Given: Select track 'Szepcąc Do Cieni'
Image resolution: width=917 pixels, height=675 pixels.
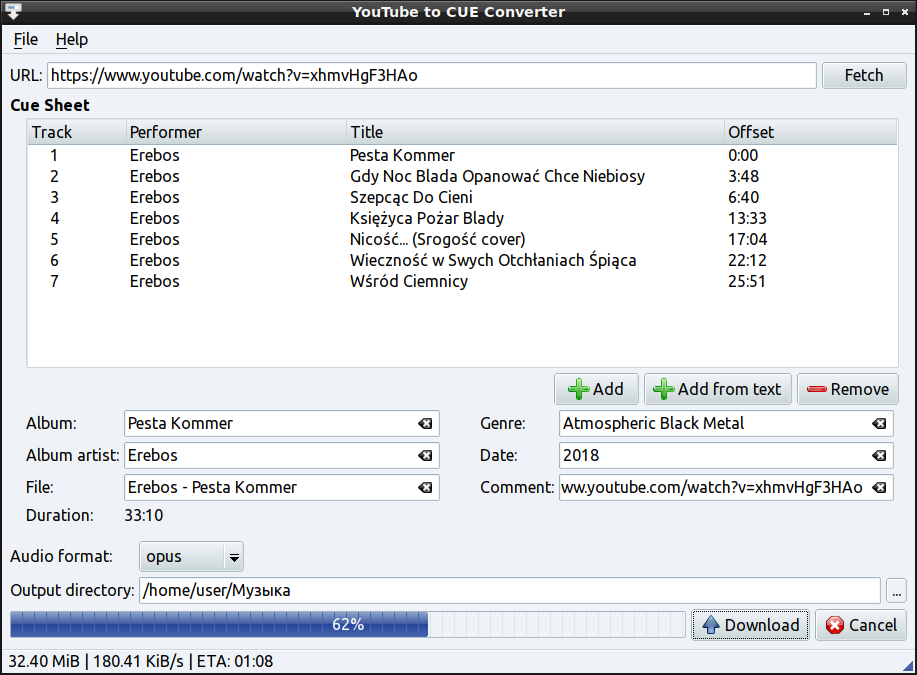Looking at the screenshot, I should point(462,198).
